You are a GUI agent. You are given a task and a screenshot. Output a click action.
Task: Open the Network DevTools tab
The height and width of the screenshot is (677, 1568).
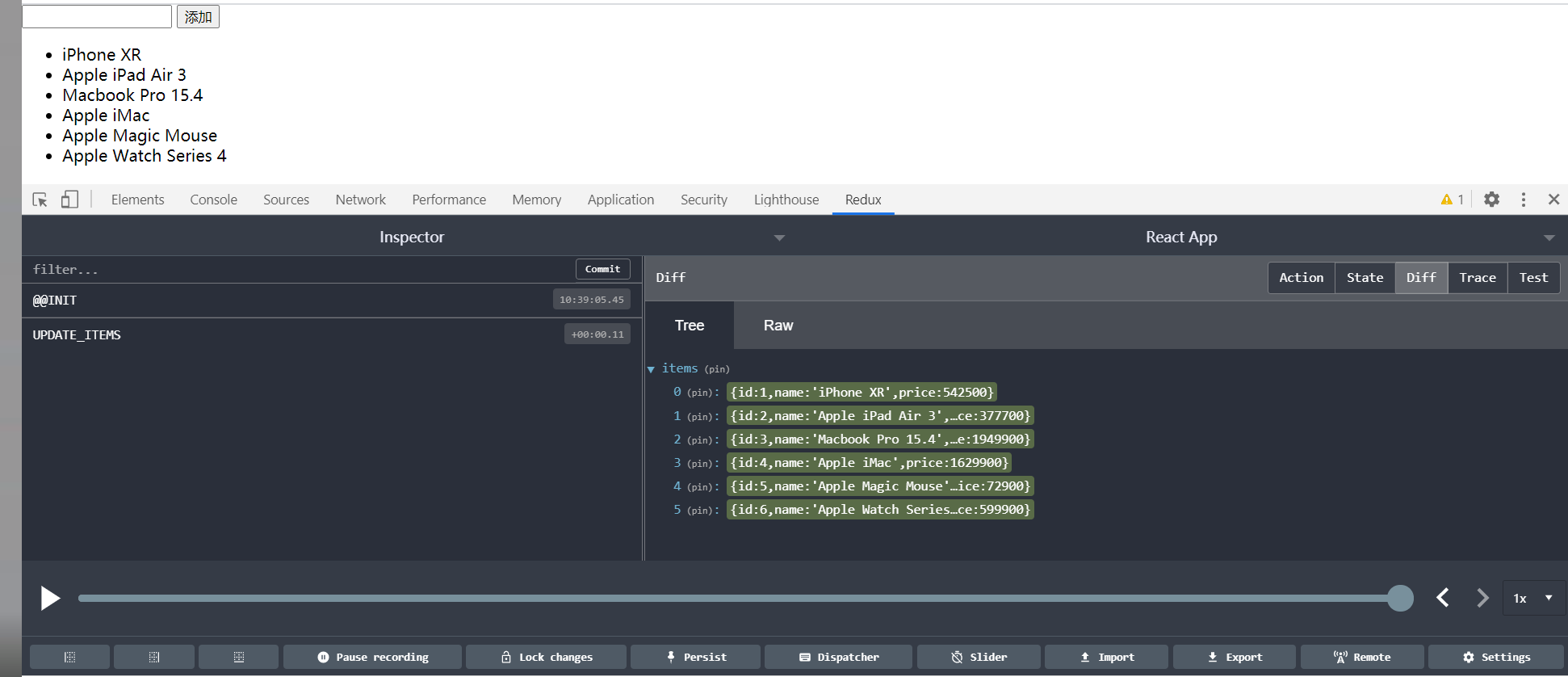pos(360,200)
